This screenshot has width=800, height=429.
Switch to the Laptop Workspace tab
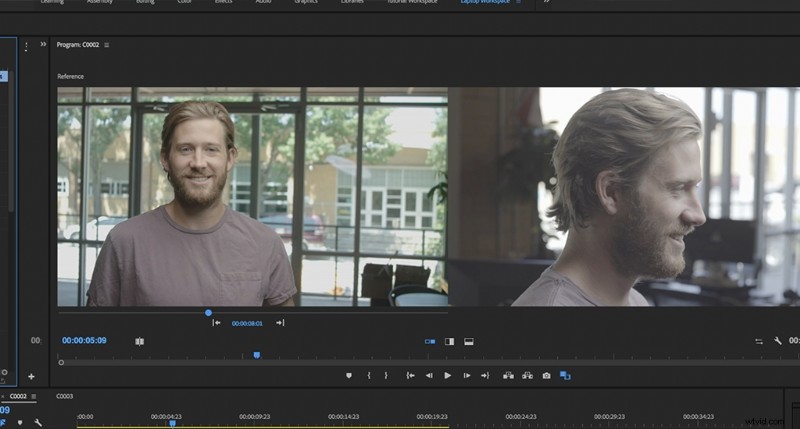(485, 2)
